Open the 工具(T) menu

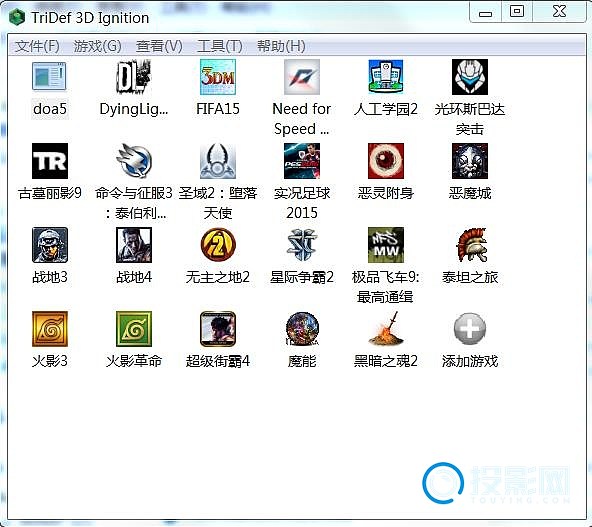tap(220, 46)
